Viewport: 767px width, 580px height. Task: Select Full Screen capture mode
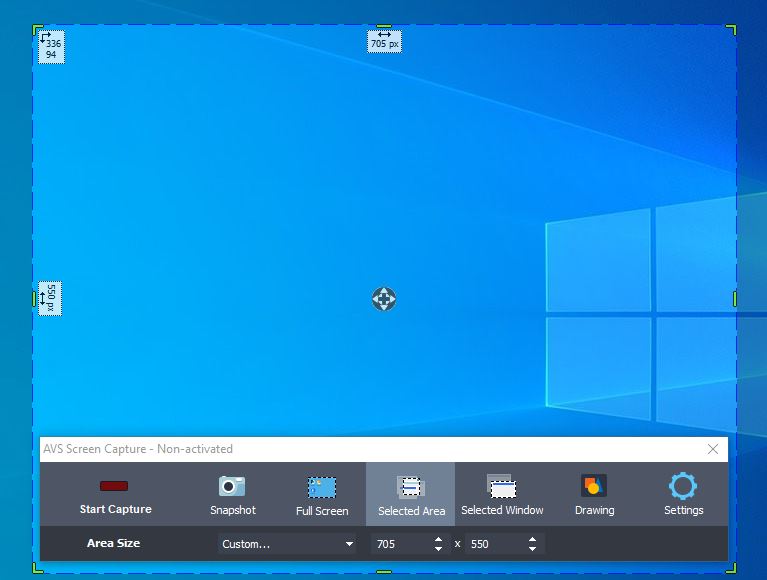pyautogui.click(x=322, y=494)
